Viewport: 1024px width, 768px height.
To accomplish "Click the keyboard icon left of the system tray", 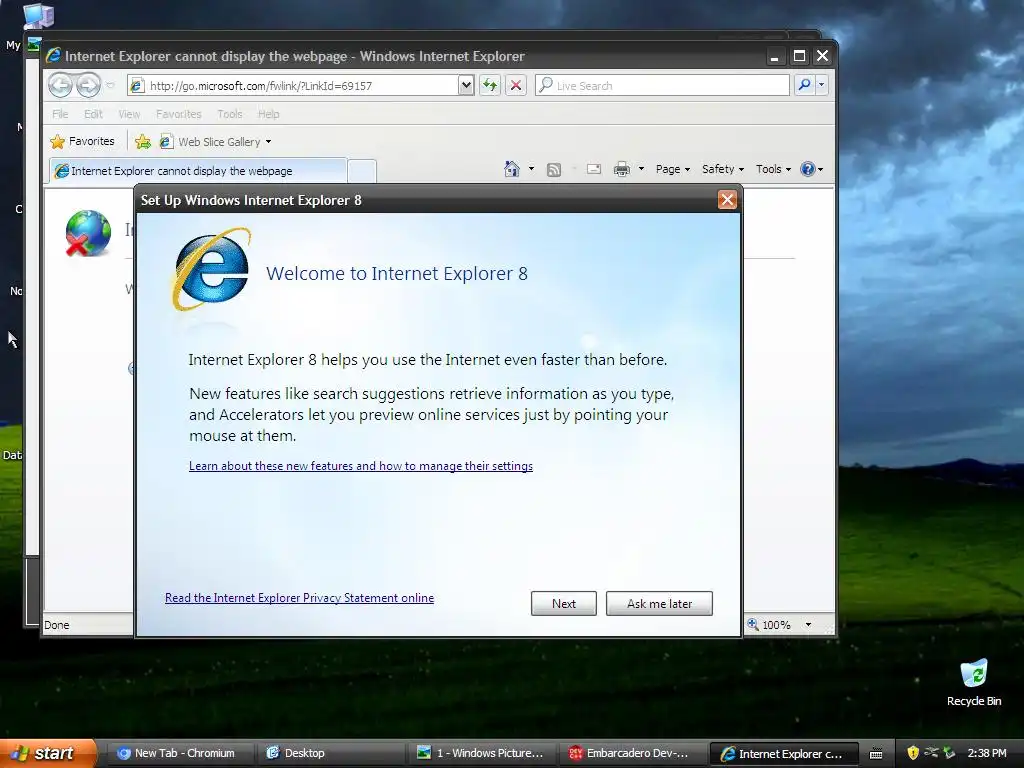I will pos(876,754).
